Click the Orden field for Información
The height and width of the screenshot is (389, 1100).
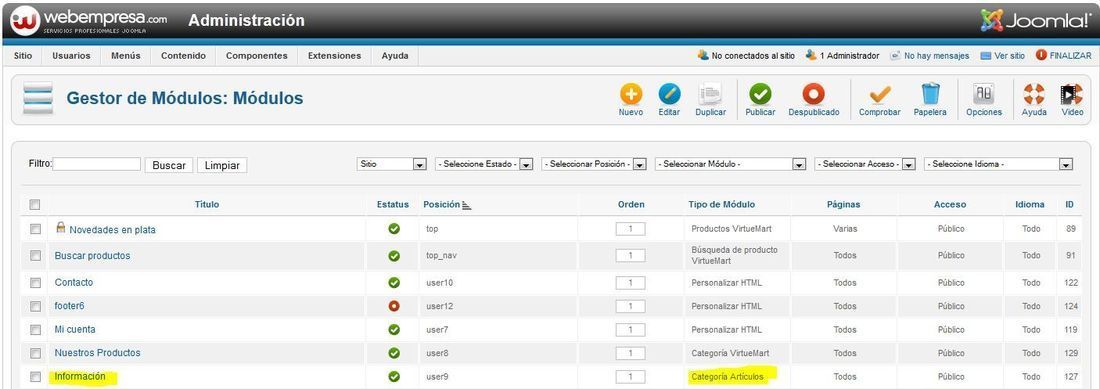click(631, 377)
